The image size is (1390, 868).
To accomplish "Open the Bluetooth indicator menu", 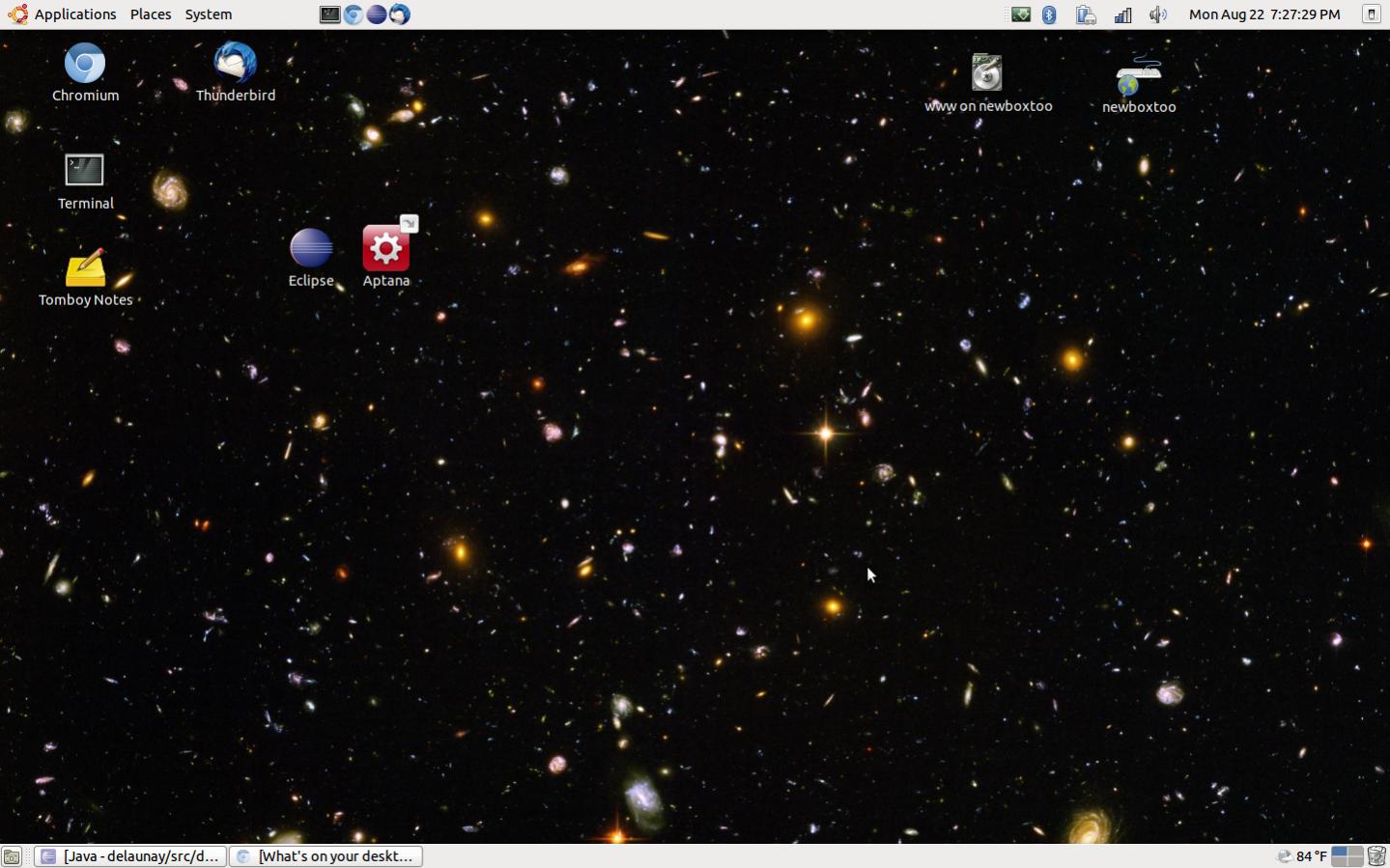I will coord(1049,14).
